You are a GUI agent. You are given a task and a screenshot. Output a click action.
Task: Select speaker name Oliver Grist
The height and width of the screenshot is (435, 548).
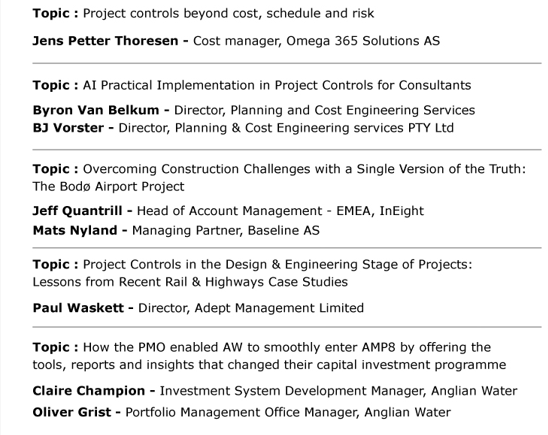72,413
